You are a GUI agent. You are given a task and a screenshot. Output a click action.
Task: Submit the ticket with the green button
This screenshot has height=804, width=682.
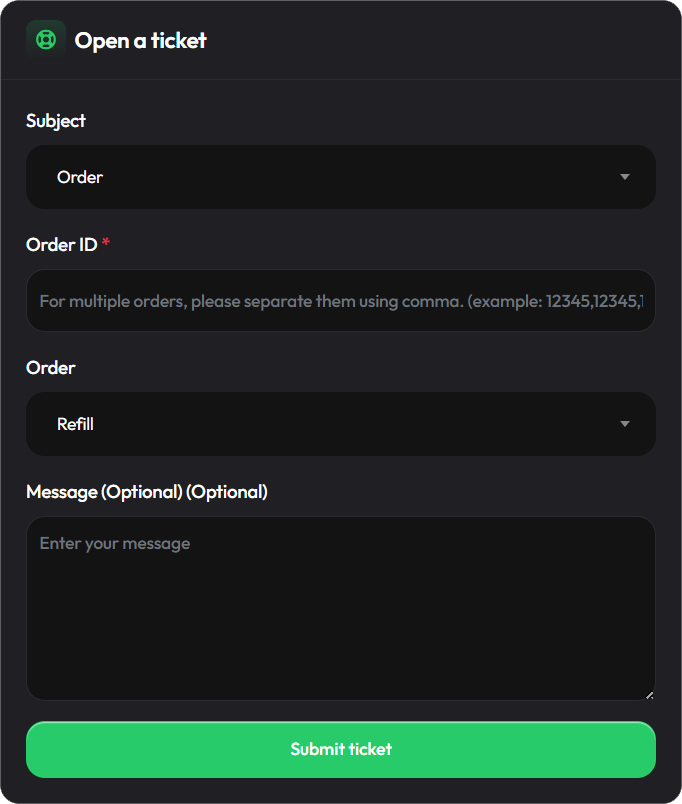click(341, 750)
